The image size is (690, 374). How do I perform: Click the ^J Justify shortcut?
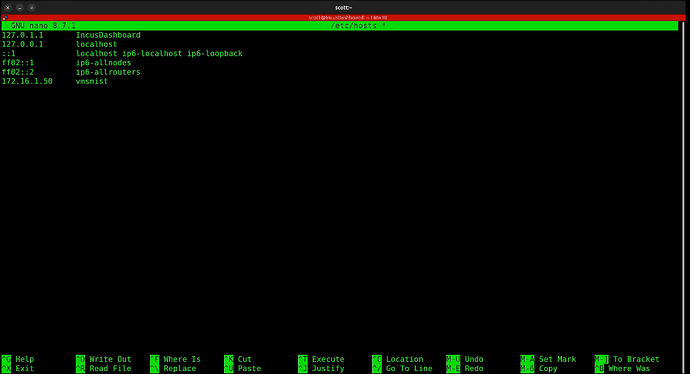[321, 368]
